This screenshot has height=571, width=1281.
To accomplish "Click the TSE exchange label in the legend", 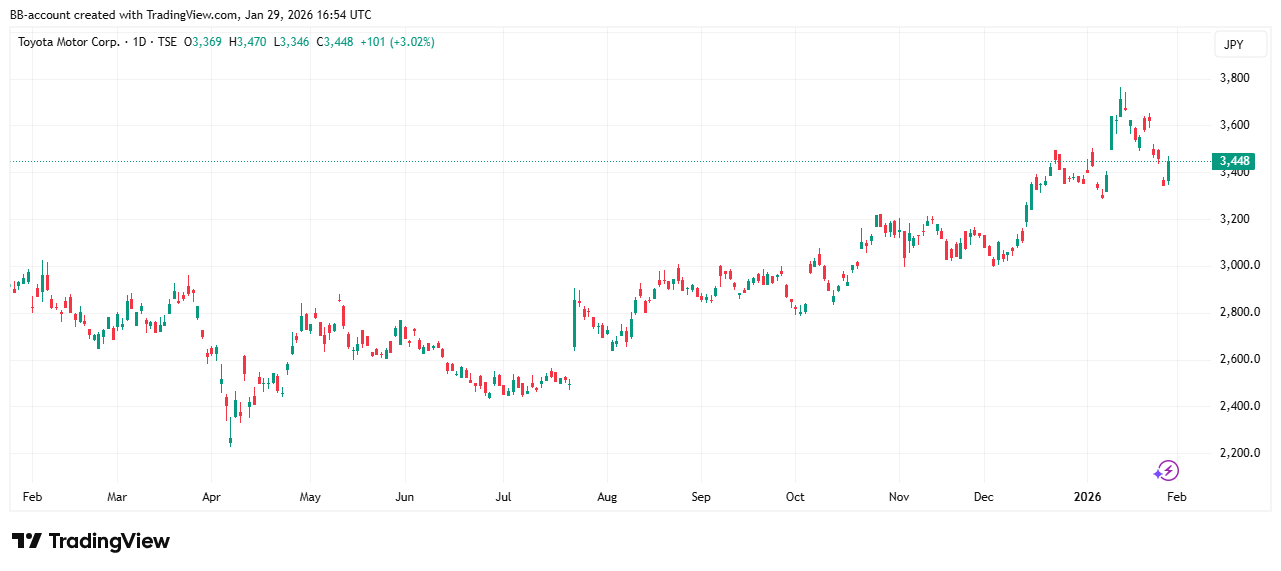I will click(x=167, y=42).
